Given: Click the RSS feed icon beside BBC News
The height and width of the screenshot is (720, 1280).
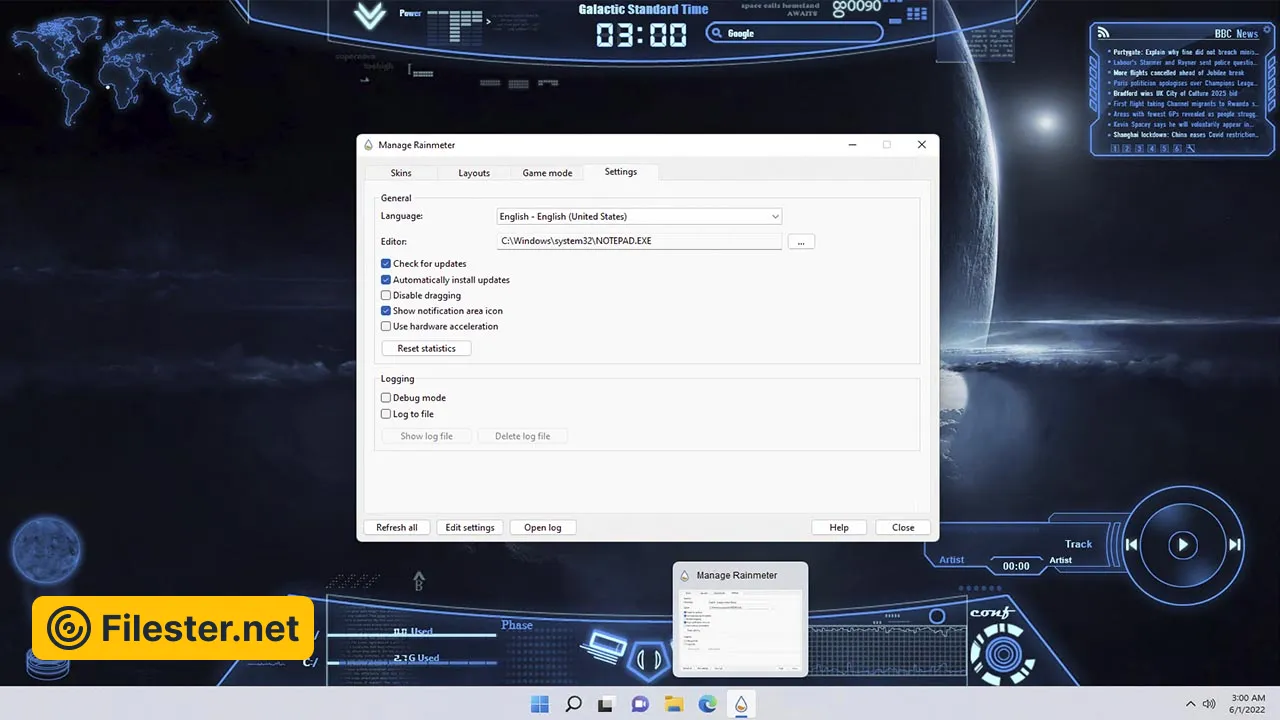Looking at the screenshot, I should (x=1103, y=32).
